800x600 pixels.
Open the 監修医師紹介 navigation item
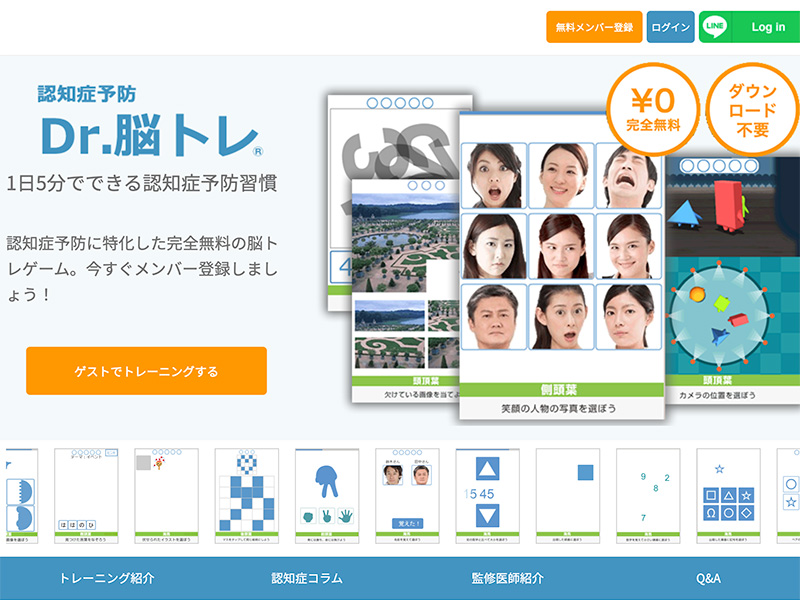(507, 578)
